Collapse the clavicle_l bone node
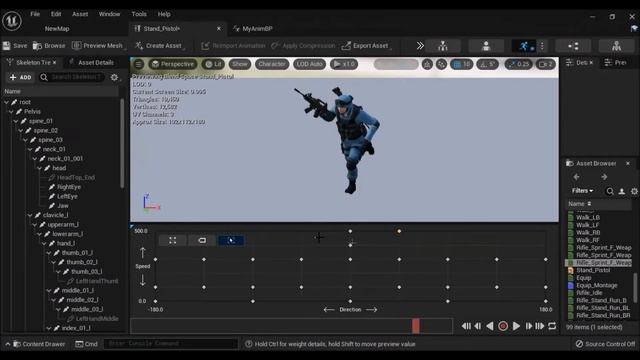This screenshot has height=360, width=640. click(30, 215)
